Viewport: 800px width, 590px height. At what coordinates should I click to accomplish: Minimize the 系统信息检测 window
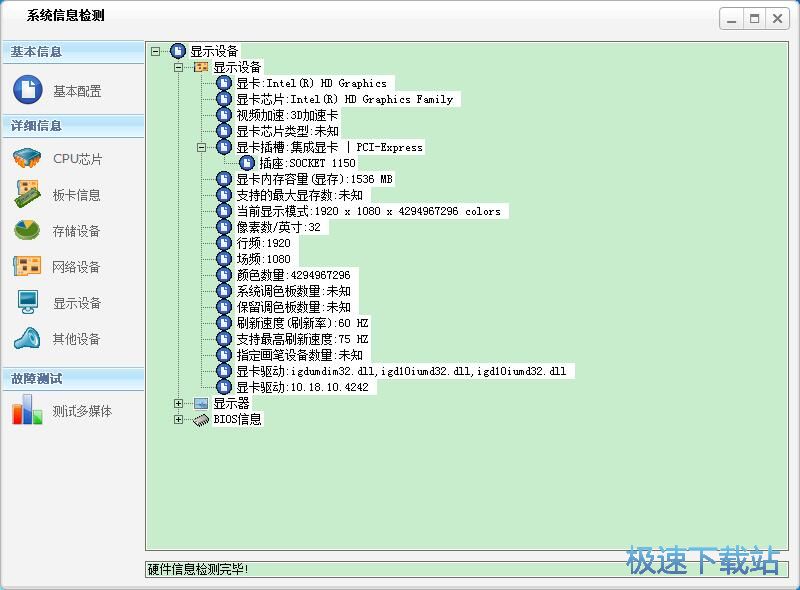(731, 19)
